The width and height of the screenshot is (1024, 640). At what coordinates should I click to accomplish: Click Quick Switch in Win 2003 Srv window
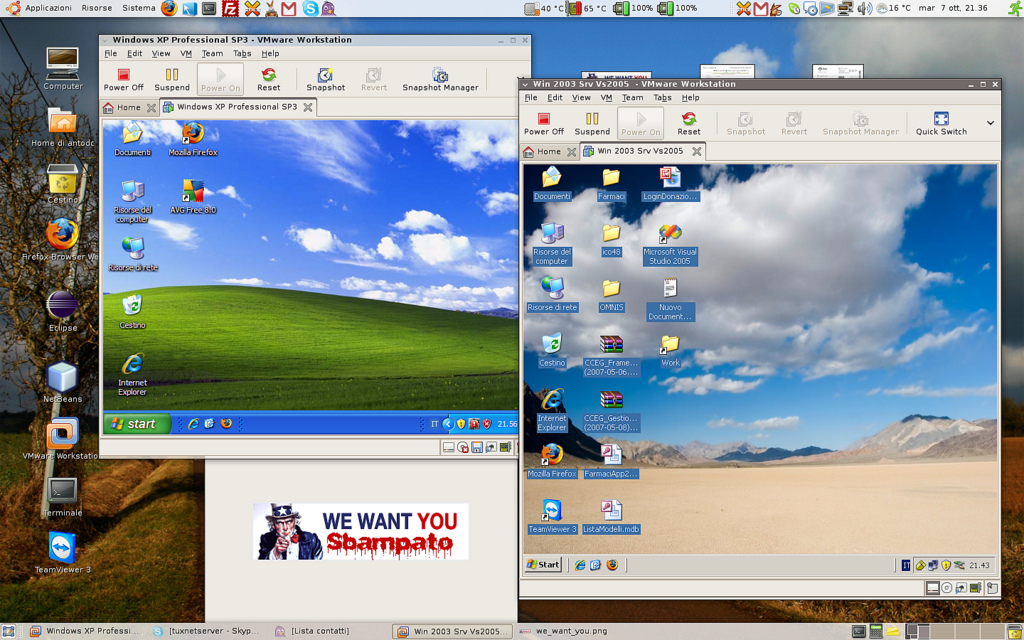[x=941, y=123]
